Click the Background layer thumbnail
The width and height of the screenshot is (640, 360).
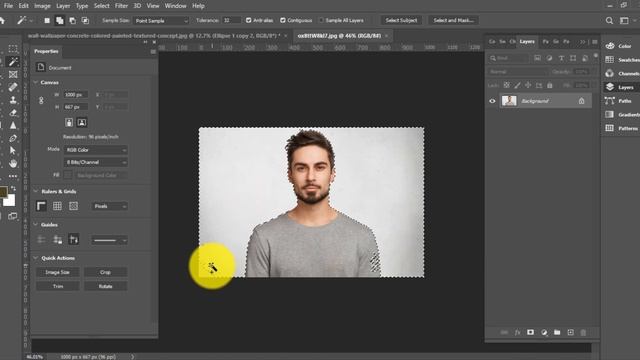click(509, 101)
